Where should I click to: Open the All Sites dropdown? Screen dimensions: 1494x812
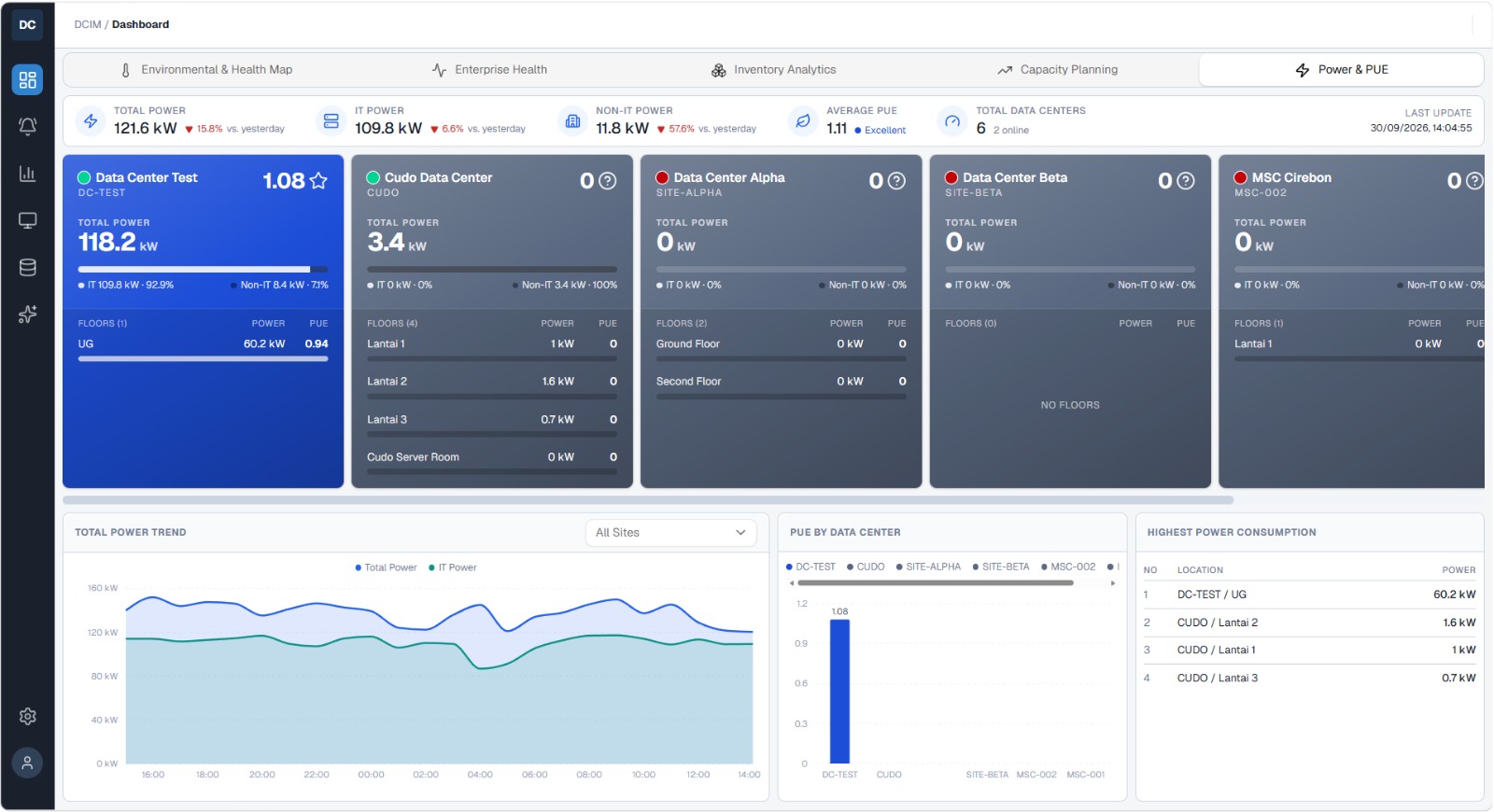(671, 533)
